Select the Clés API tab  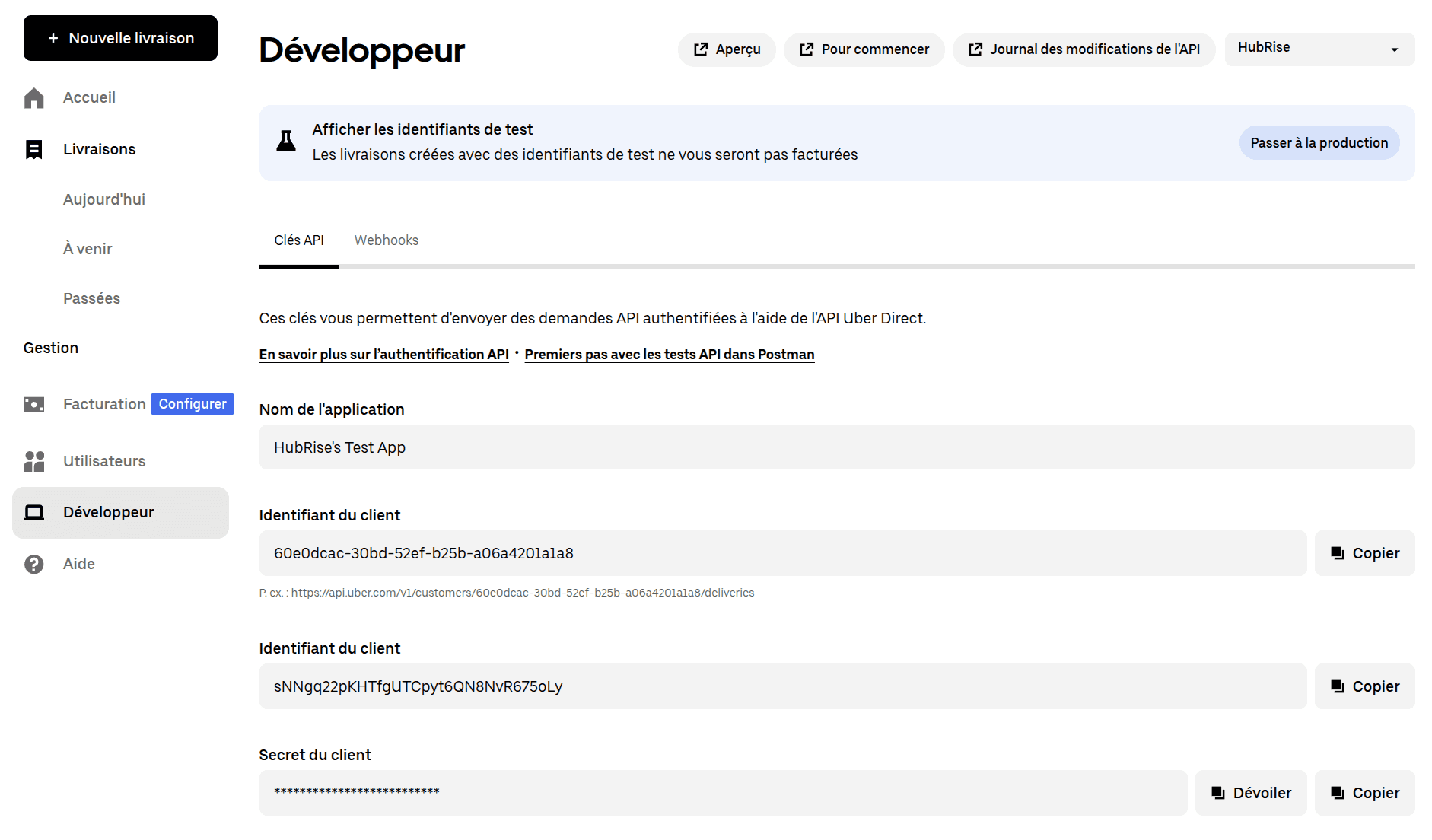click(x=298, y=240)
